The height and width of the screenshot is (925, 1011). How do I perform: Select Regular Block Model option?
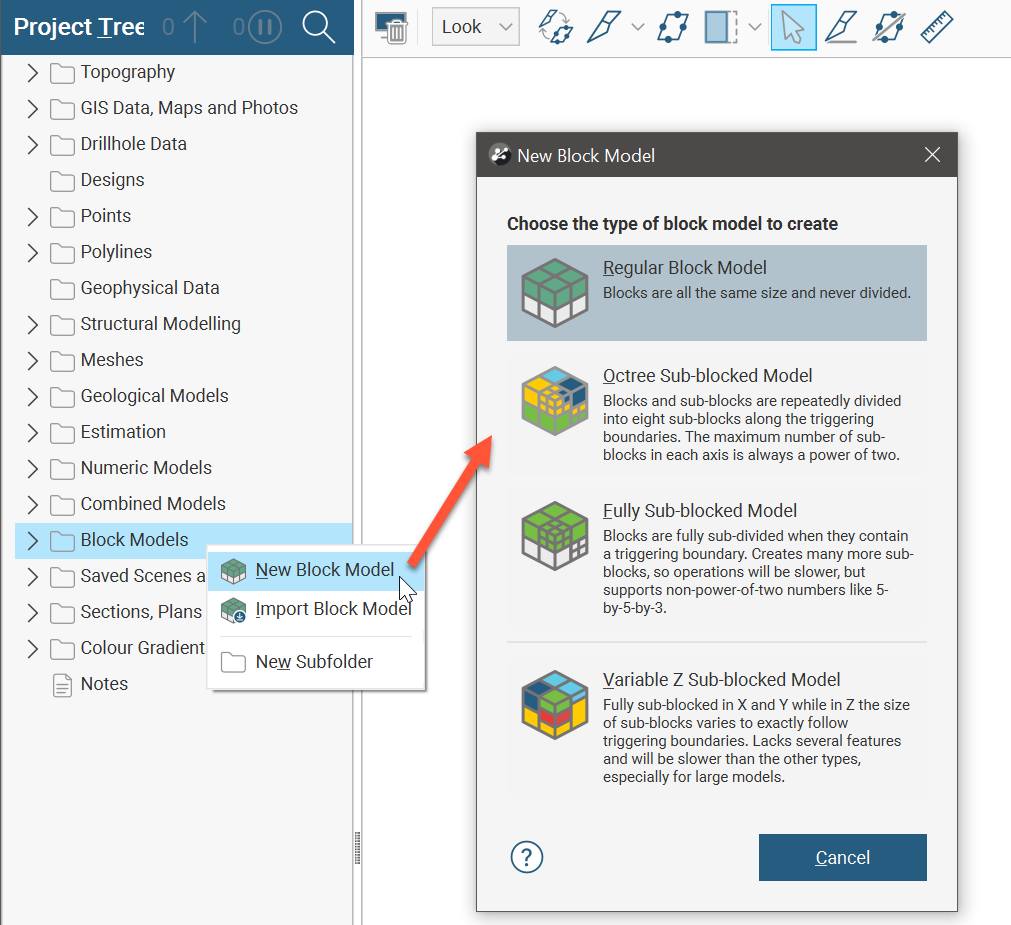(x=716, y=293)
